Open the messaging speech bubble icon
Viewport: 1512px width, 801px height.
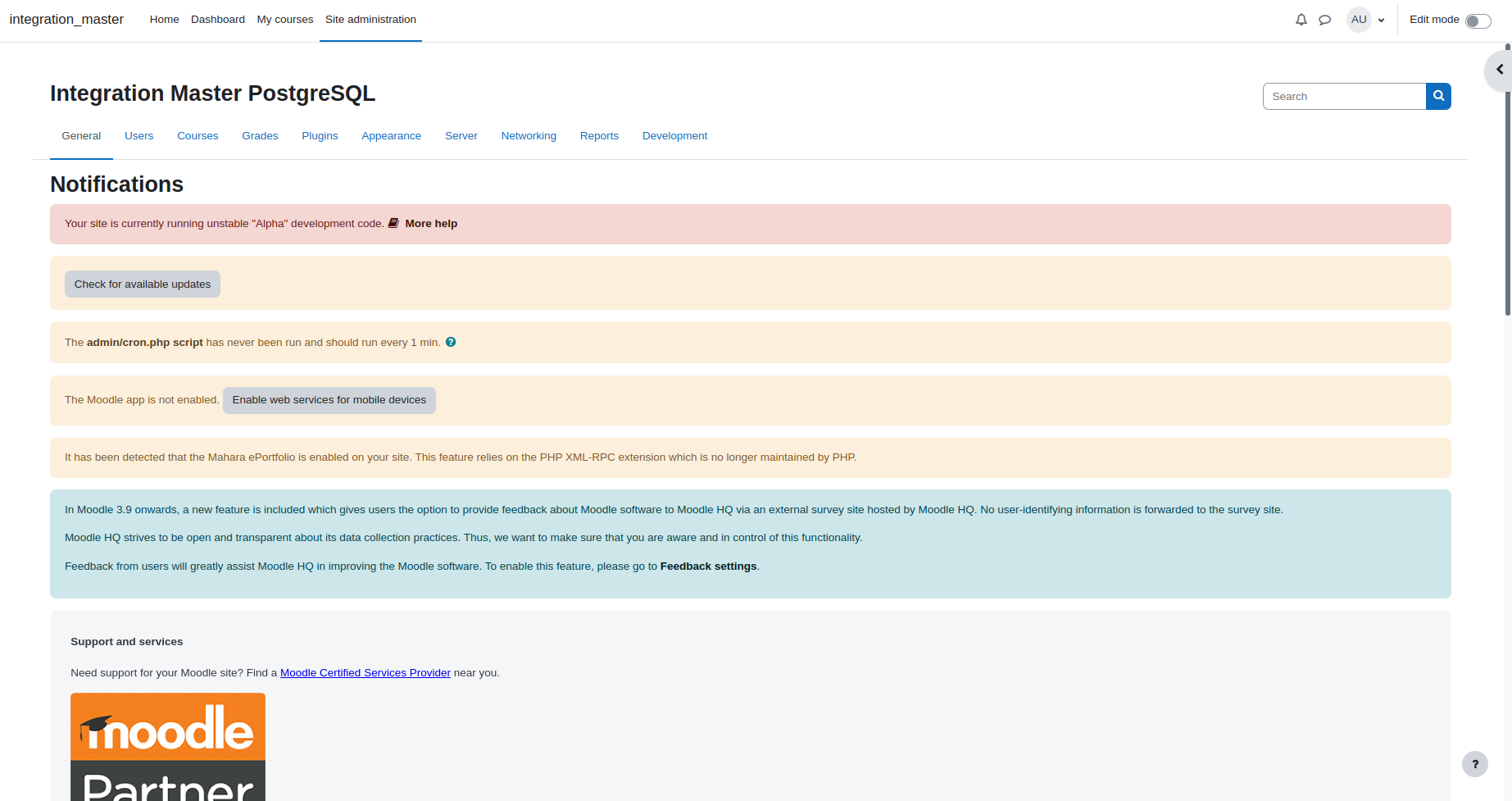[1324, 20]
